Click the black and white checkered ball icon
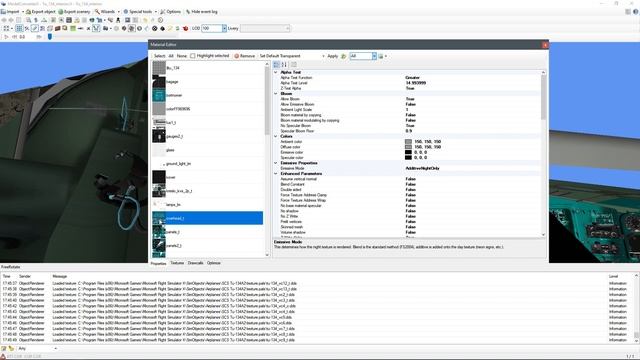 coord(155,29)
